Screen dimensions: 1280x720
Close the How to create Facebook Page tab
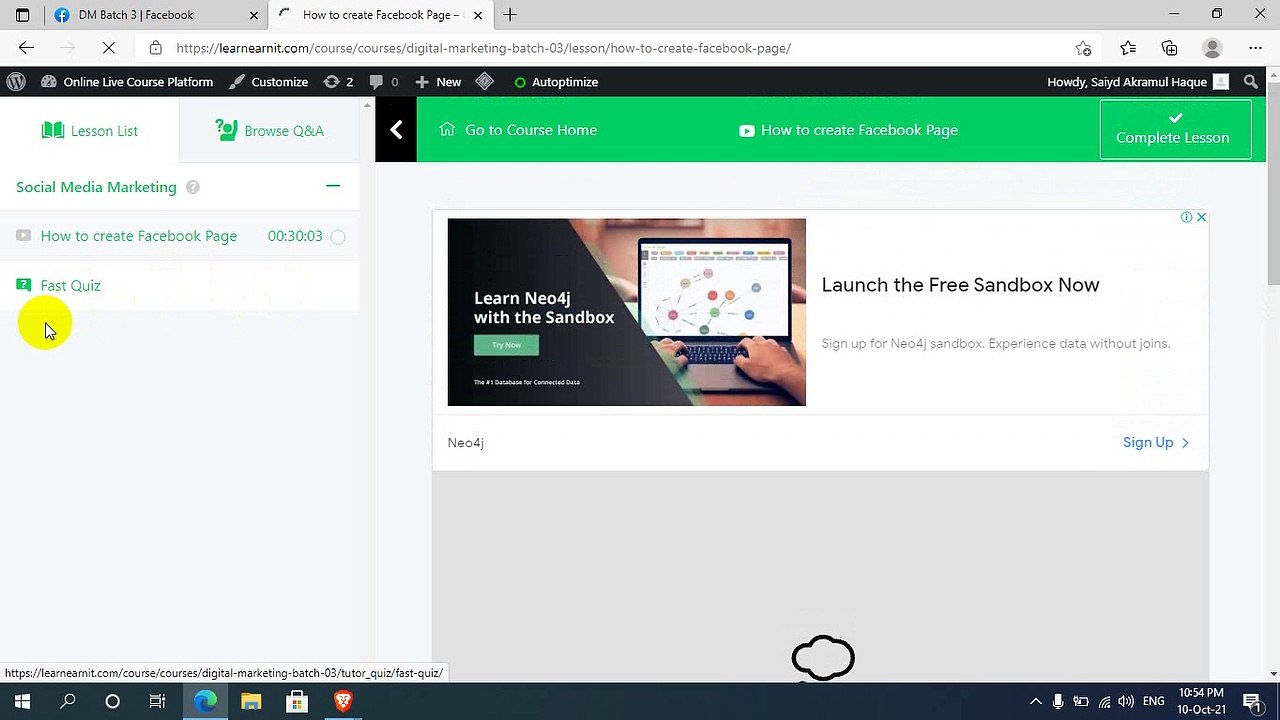point(478,15)
